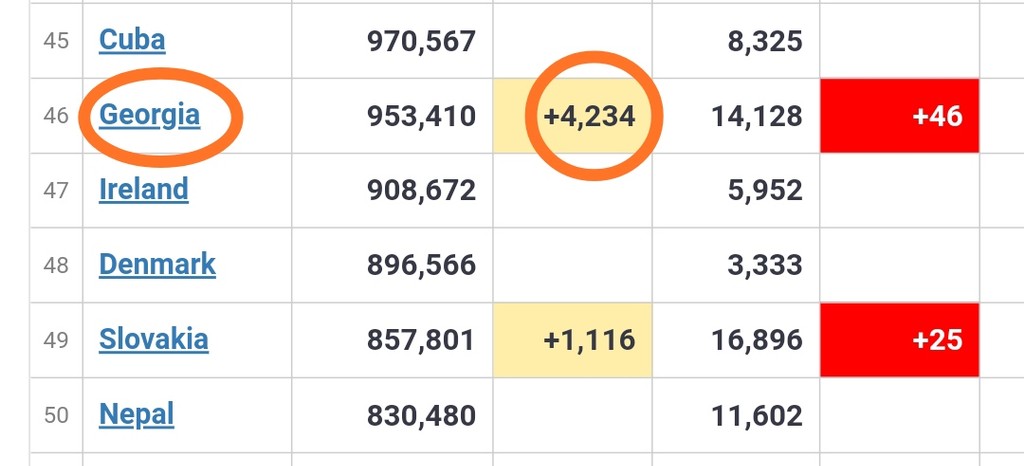Follow the Denmark country link
Viewport: 1024px width, 466px height.
(157, 264)
